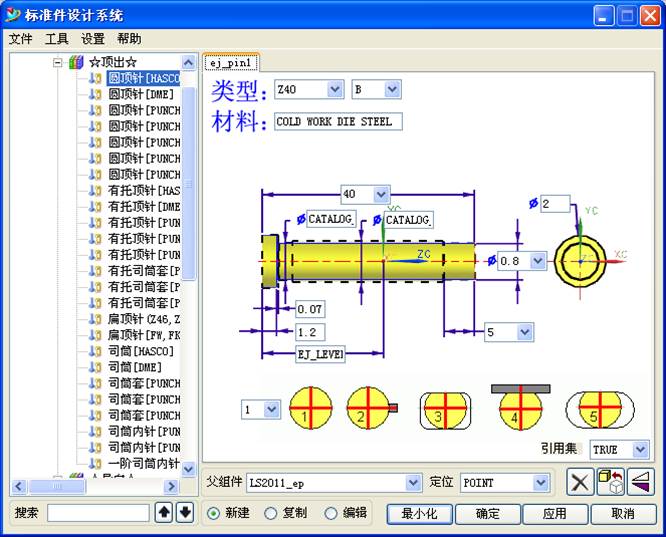This screenshot has height=537, width=666.
Task: Click the 3D box component icon button
Action: (x=609, y=482)
